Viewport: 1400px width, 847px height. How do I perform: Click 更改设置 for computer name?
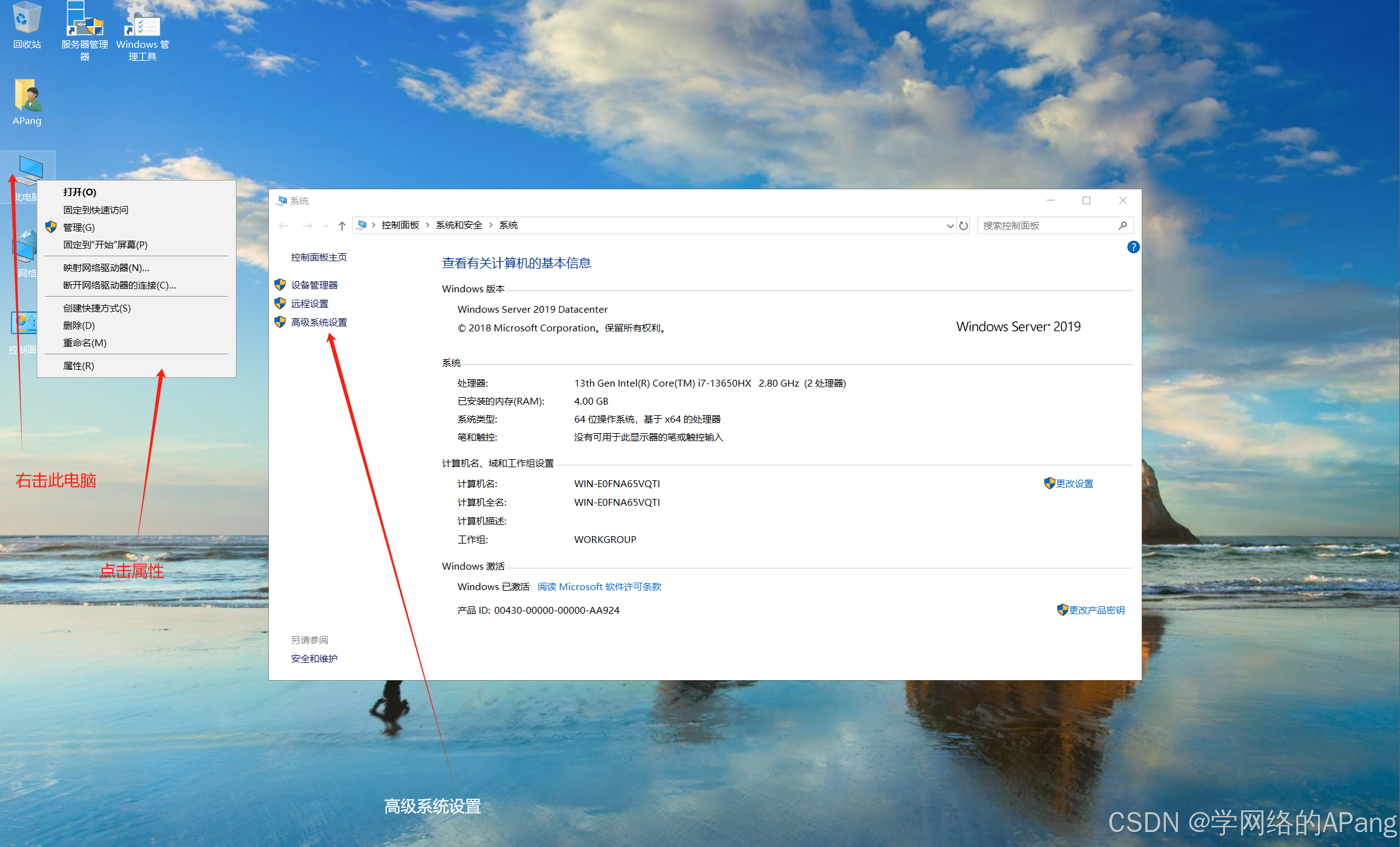click(1074, 483)
